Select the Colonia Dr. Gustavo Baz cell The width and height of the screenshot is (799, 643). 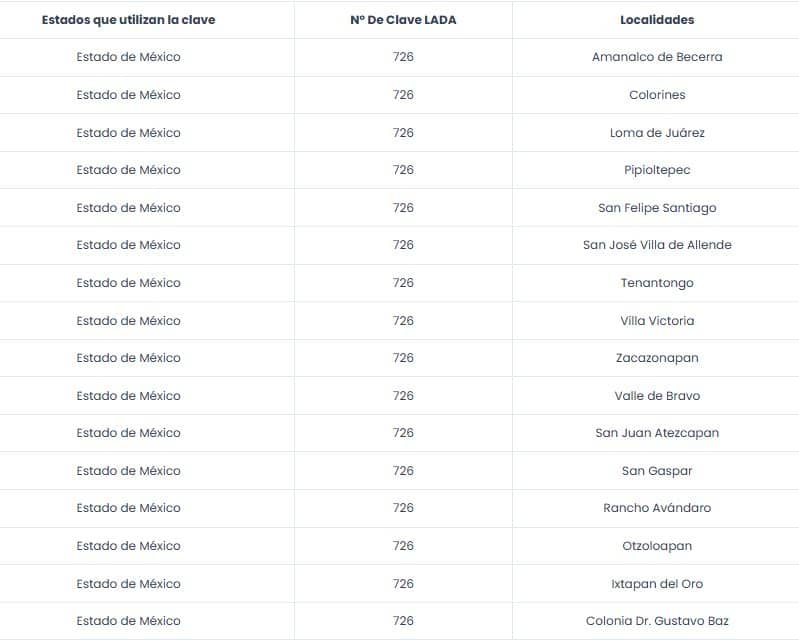[x=657, y=621]
